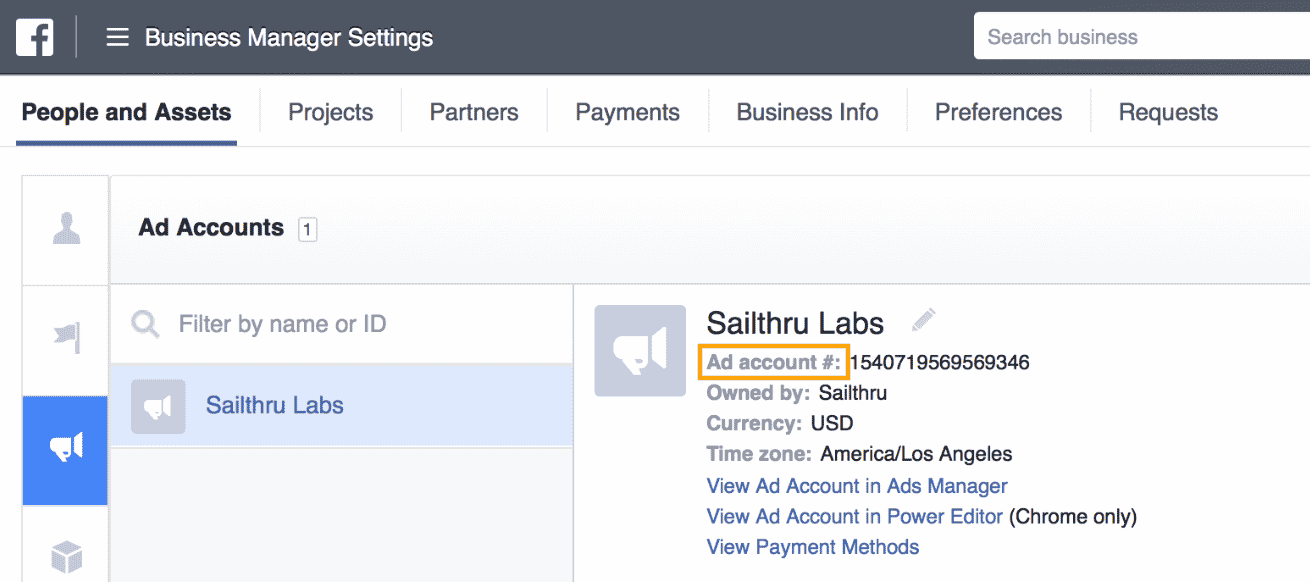Switch to the Projects tab
Image resolution: width=1310 pixels, height=582 pixels.
pos(330,112)
